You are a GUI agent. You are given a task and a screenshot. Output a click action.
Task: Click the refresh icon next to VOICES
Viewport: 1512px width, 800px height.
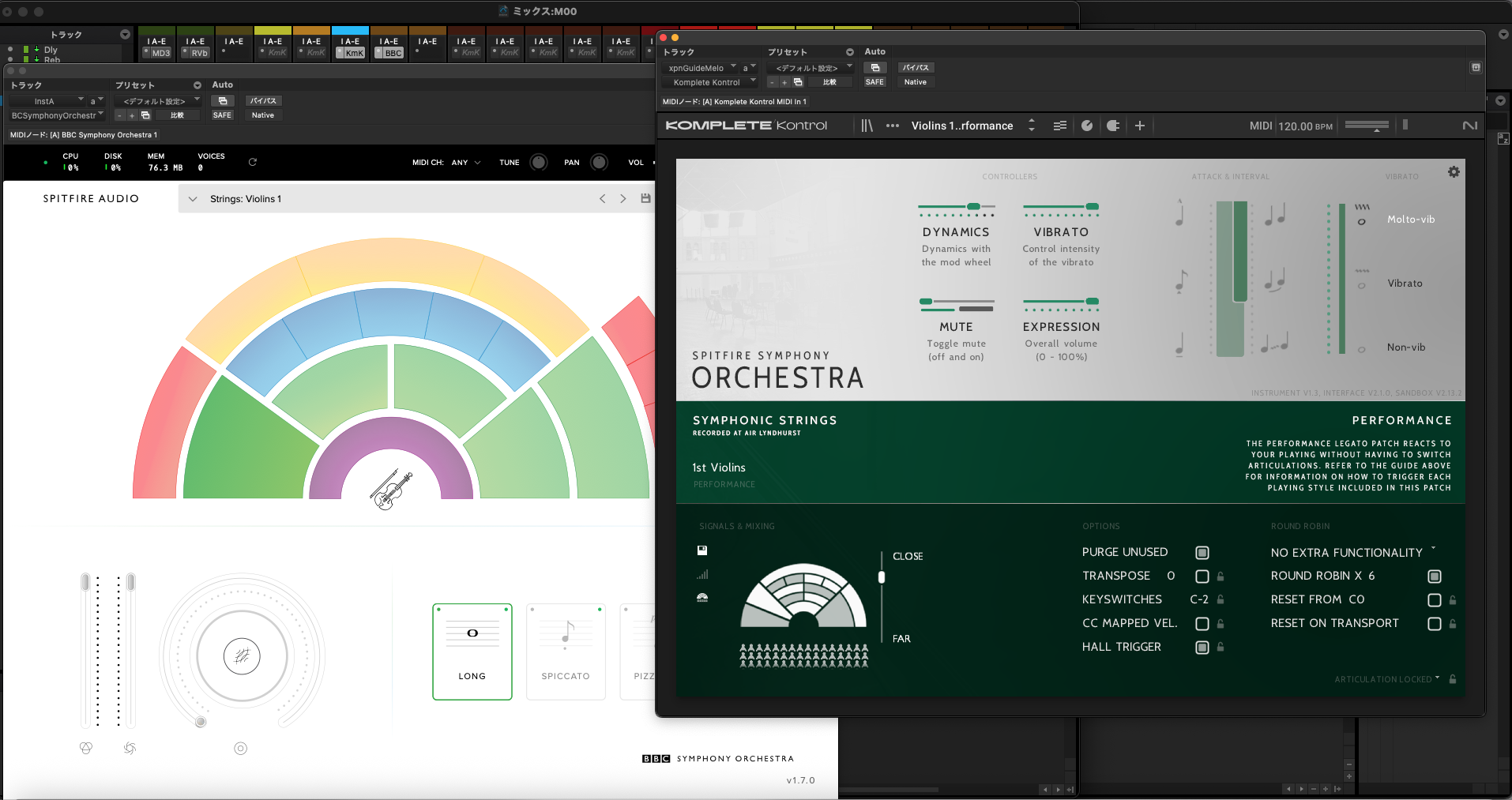(x=253, y=162)
